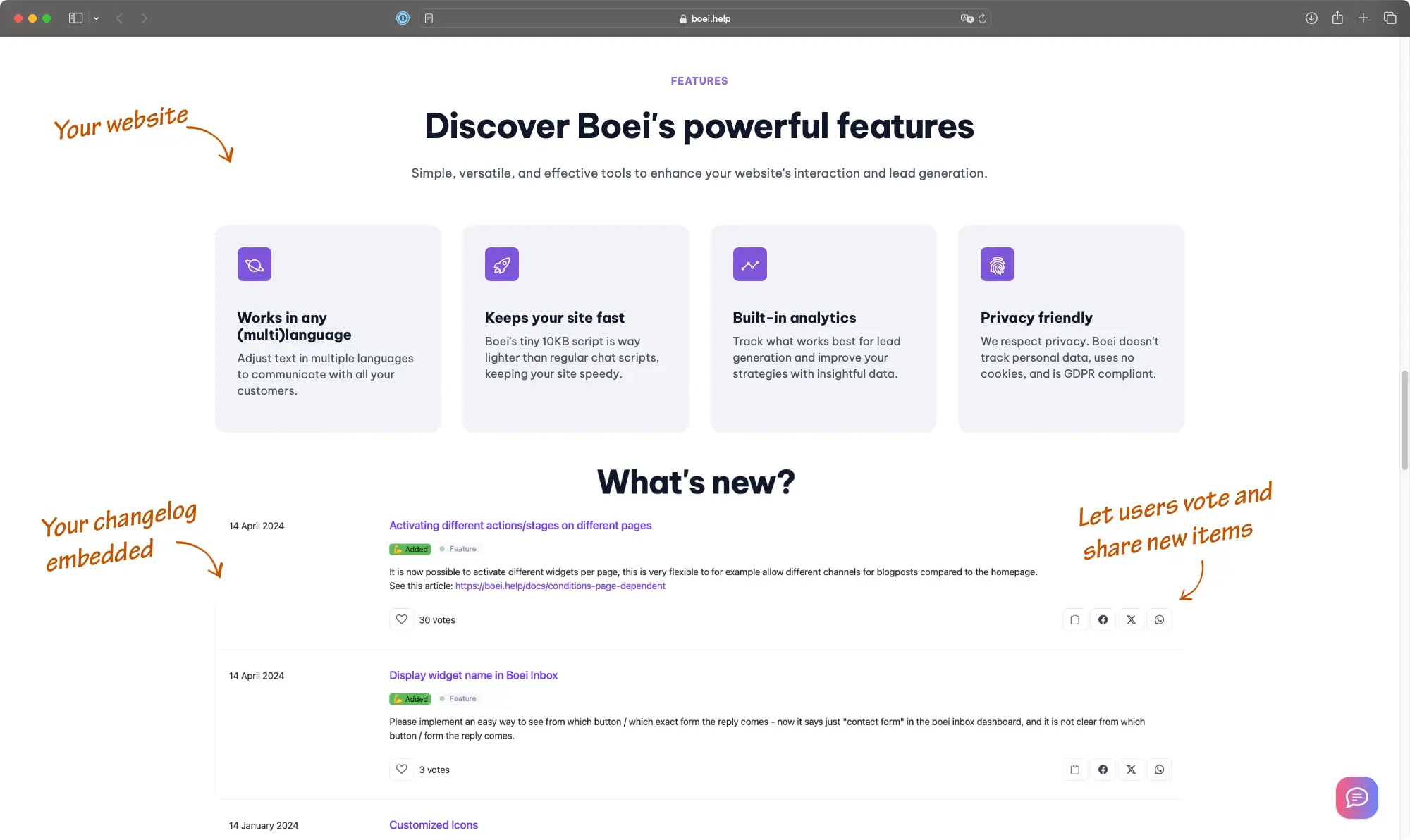Image resolution: width=1410 pixels, height=840 pixels.
Task: Click the rocket icon above Keeps your site fast
Action: click(501, 264)
